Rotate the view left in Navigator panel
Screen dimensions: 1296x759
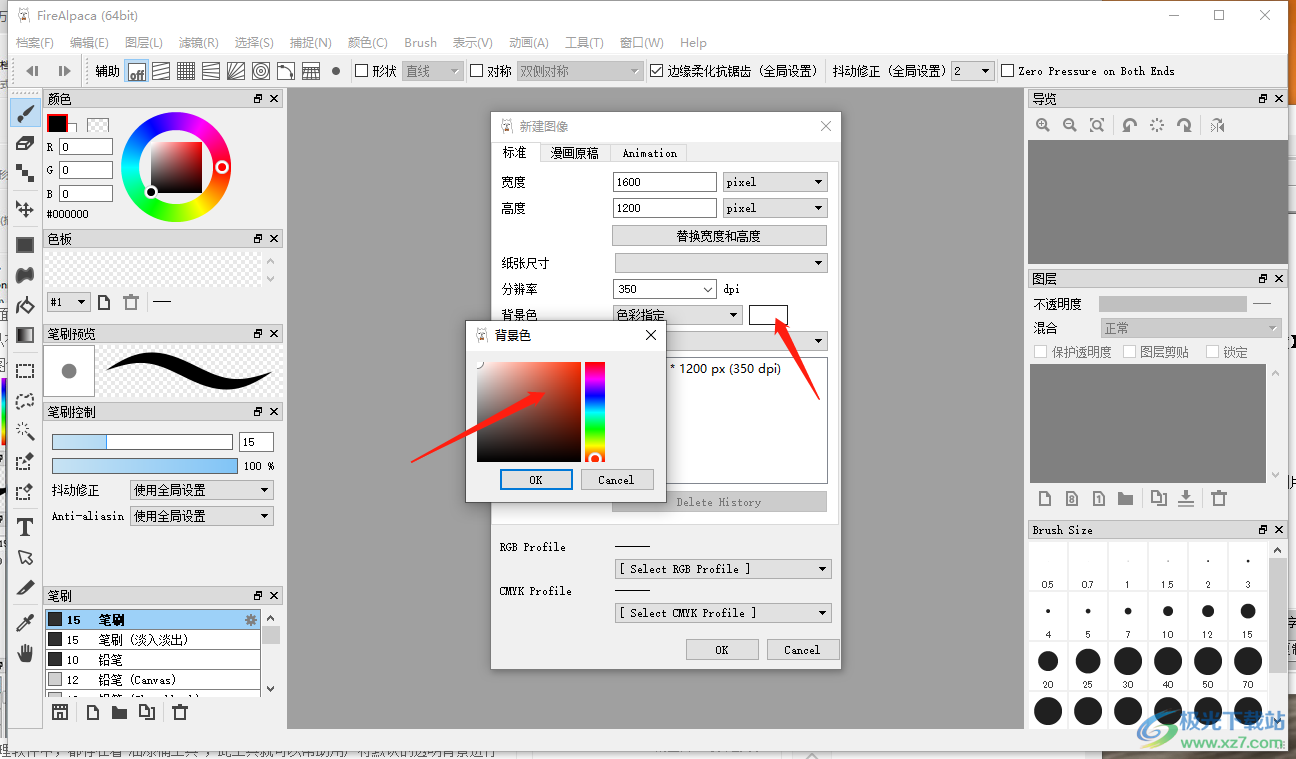tap(1129, 125)
